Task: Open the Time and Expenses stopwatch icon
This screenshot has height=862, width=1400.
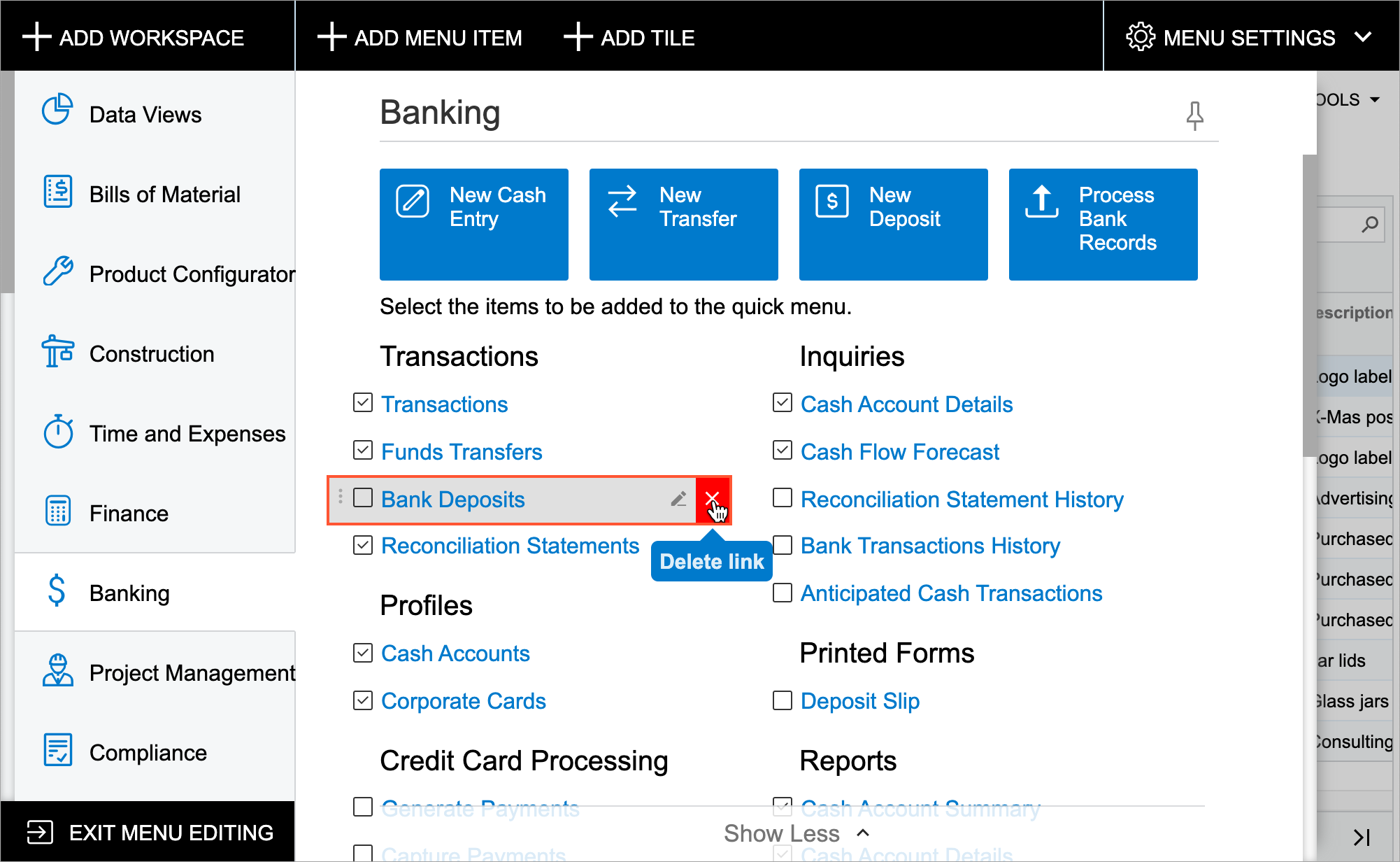Action: pyautogui.click(x=57, y=432)
